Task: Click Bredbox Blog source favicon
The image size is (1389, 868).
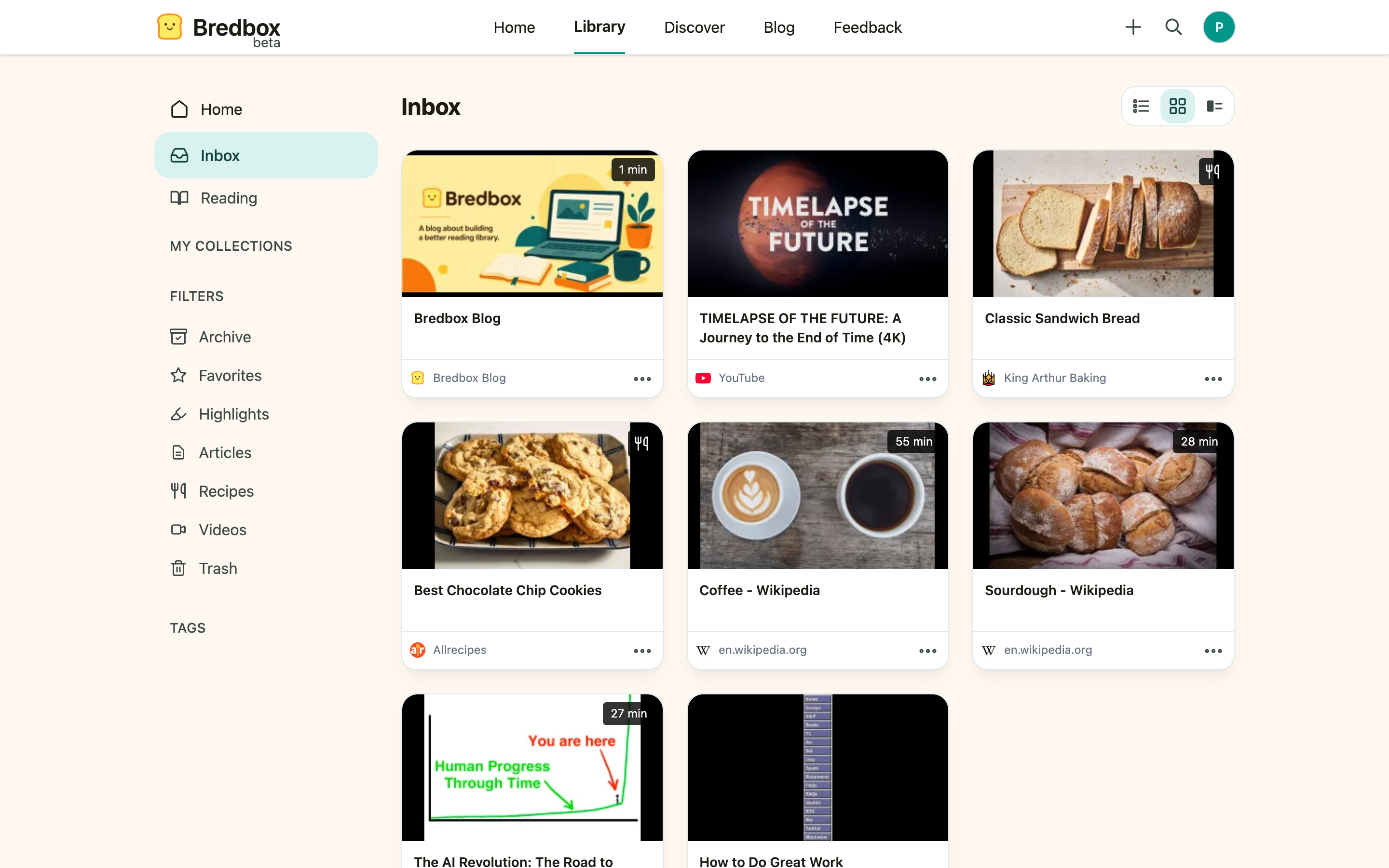Action: [418, 378]
